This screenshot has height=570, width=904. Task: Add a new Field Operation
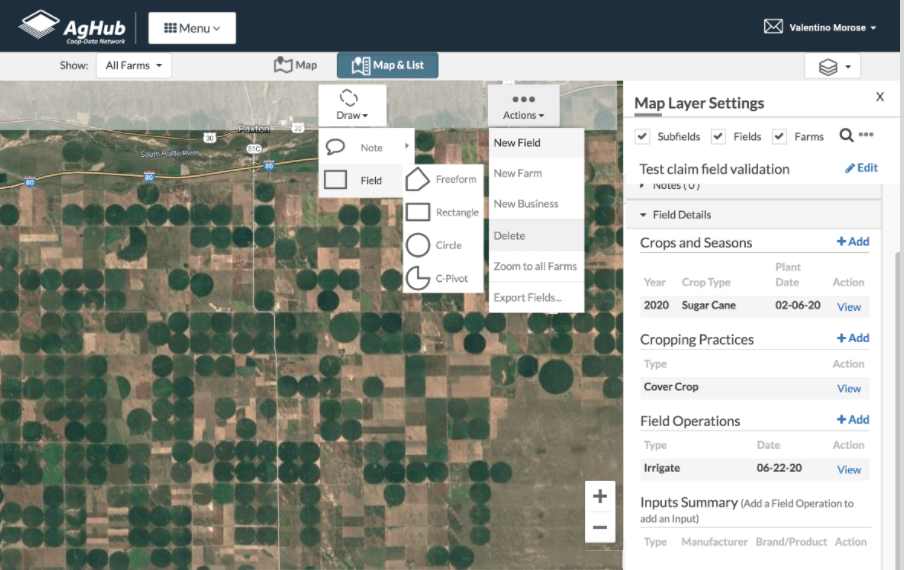coord(853,420)
